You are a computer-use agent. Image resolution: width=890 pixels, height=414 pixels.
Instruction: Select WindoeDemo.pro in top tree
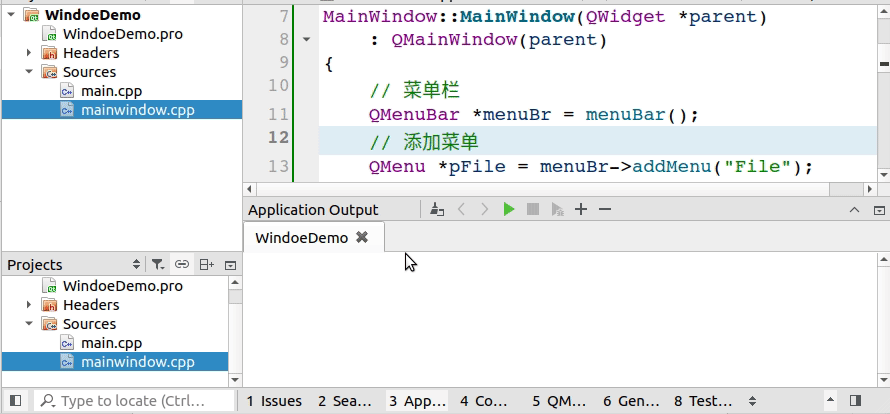[123, 34]
